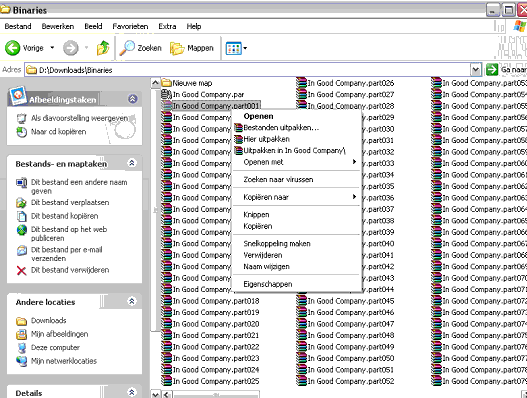Screen dimensions: 527x398
Task: Collapse Bestands- en maptaken panel
Action: [x=132, y=163]
